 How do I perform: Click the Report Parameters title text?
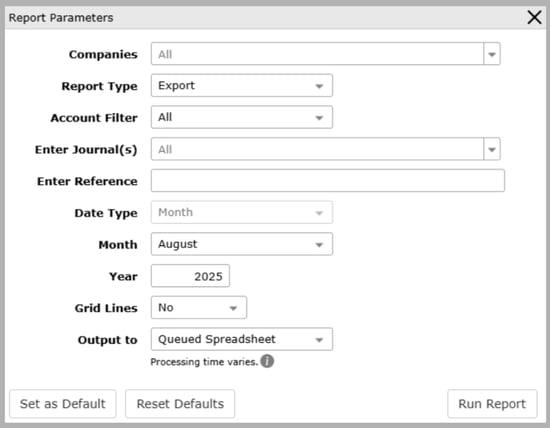(x=61, y=18)
